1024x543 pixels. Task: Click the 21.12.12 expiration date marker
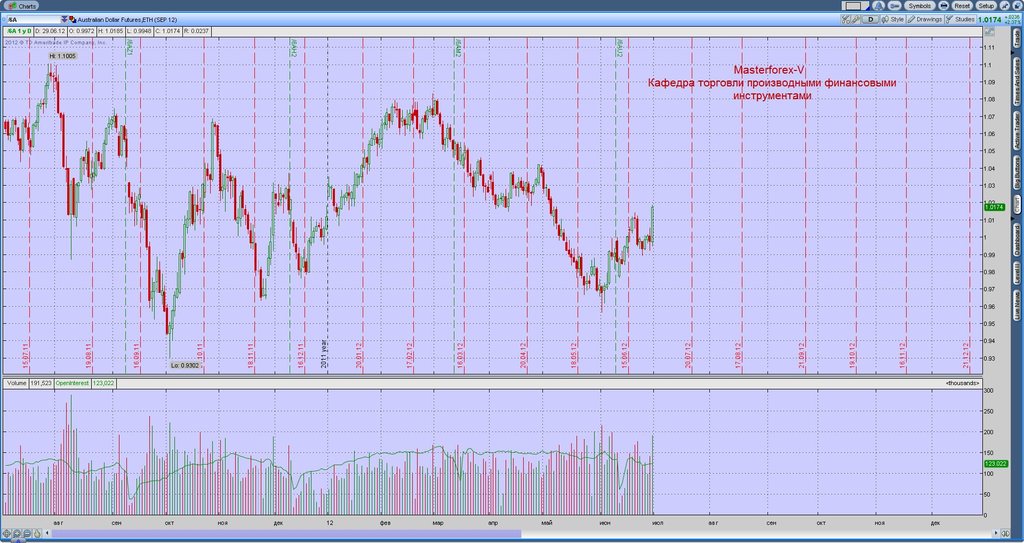pos(967,354)
